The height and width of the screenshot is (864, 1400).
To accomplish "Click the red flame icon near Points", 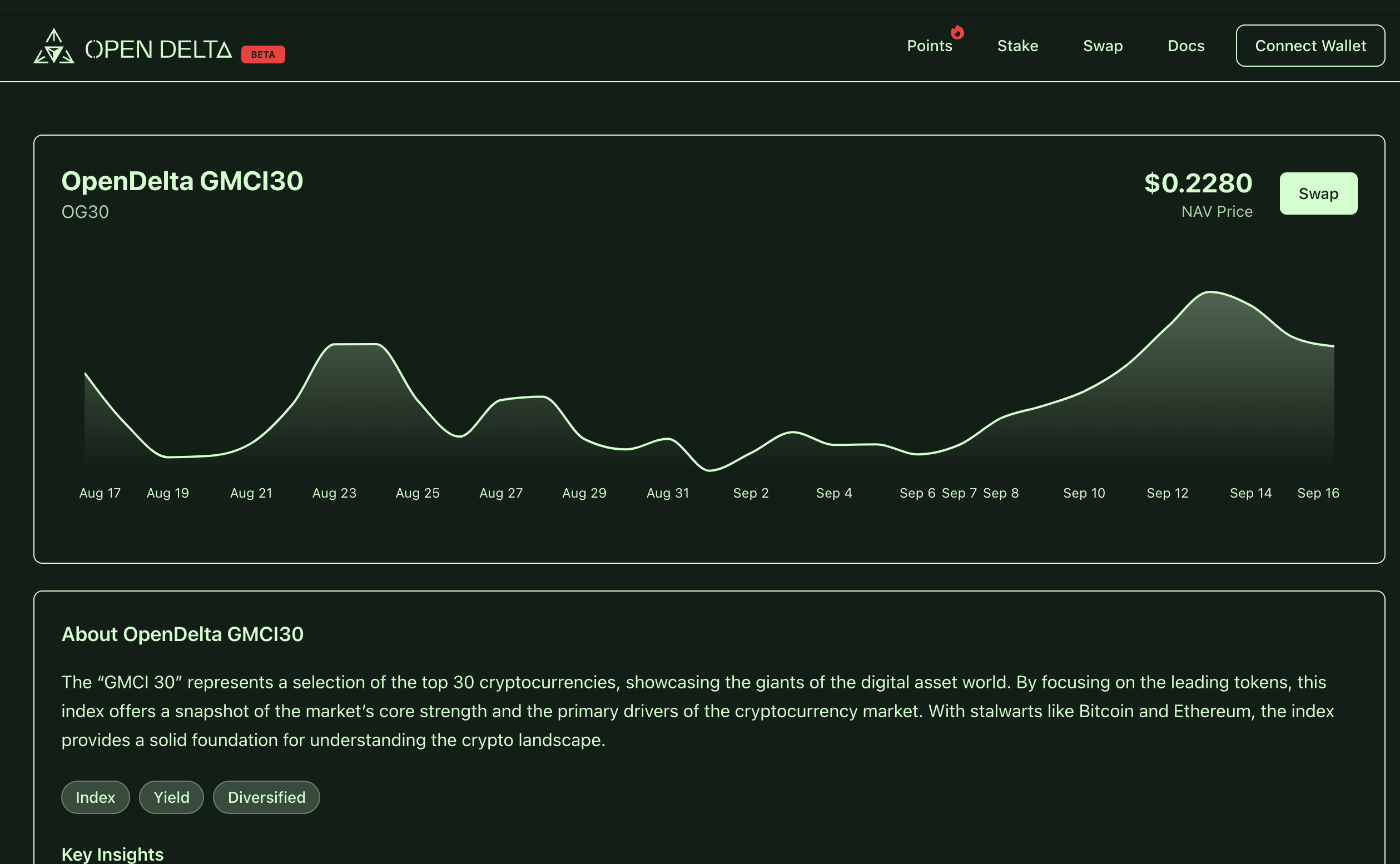I will [x=957, y=33].
